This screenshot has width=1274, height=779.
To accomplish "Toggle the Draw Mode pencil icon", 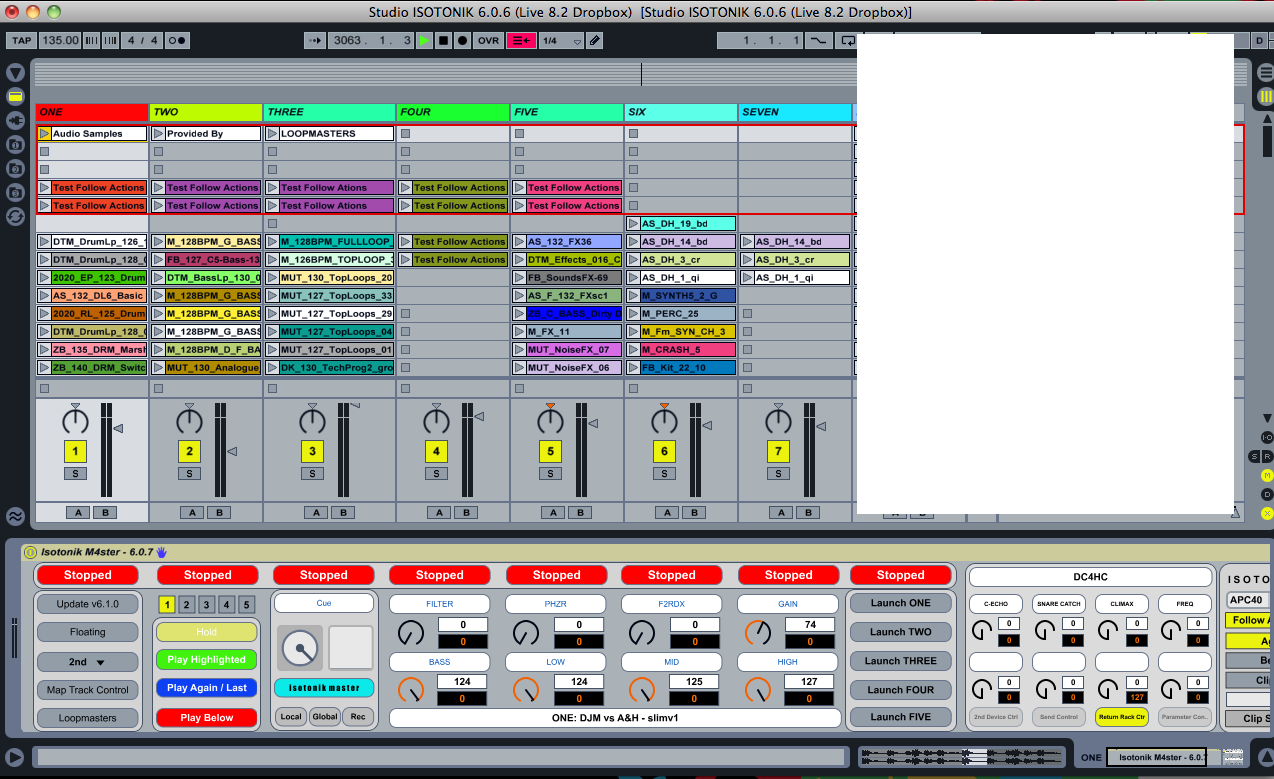I will point(595,40).
